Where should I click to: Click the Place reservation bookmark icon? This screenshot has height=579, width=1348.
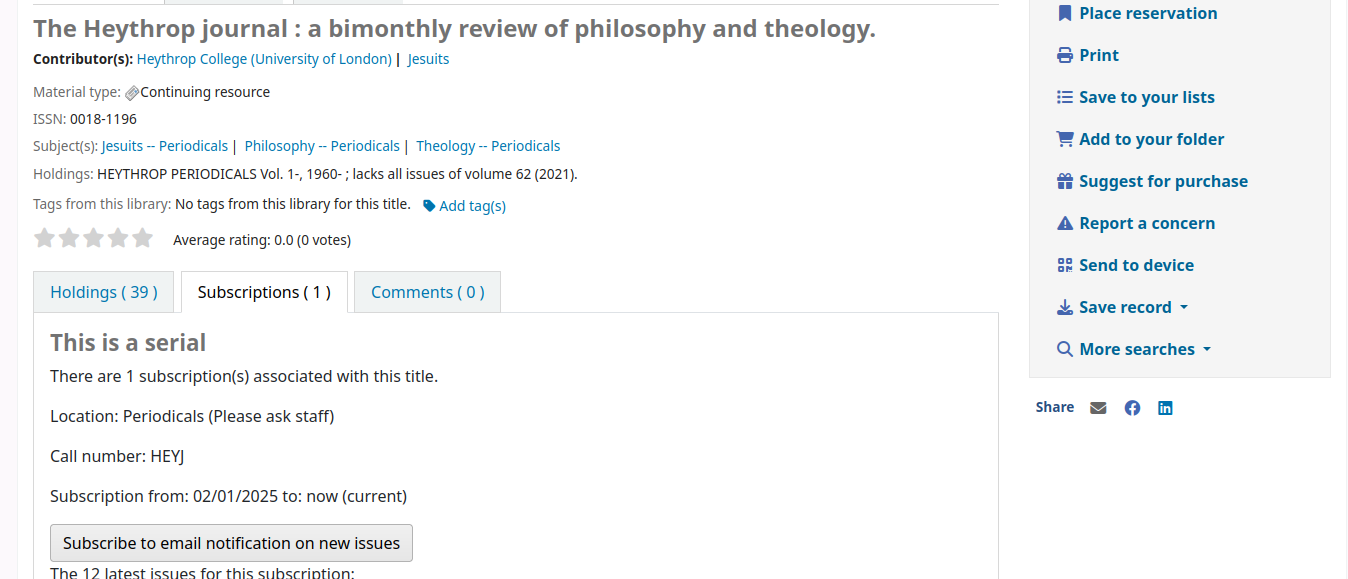pyautogui.click(x=1065, y=14)
